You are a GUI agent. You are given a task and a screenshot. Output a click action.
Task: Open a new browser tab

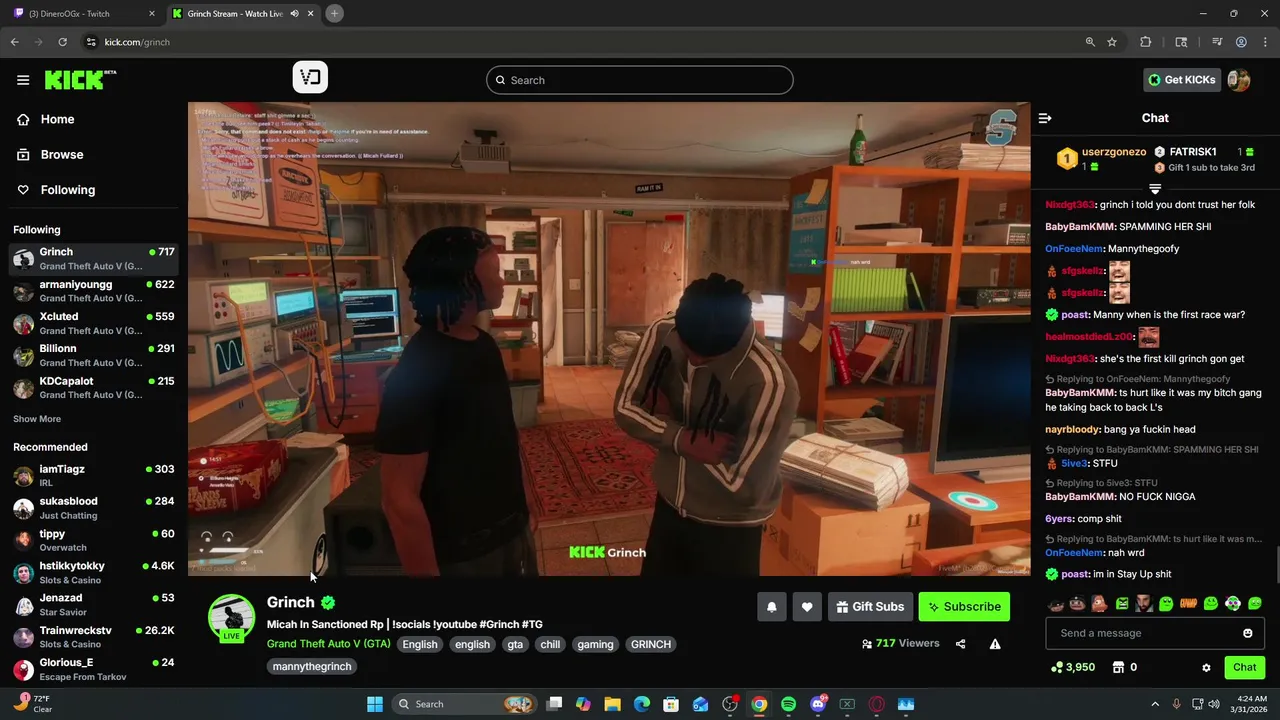tap(334, 14)
